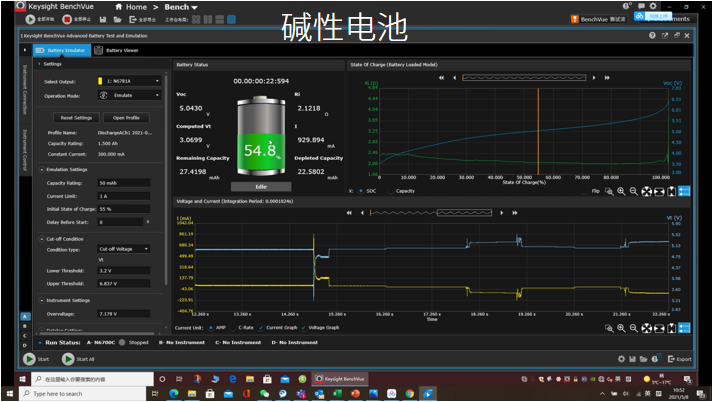Open Select Output dropdown showing N6781A
Viewport: 713px width, 402px height.
coord(130,81)
